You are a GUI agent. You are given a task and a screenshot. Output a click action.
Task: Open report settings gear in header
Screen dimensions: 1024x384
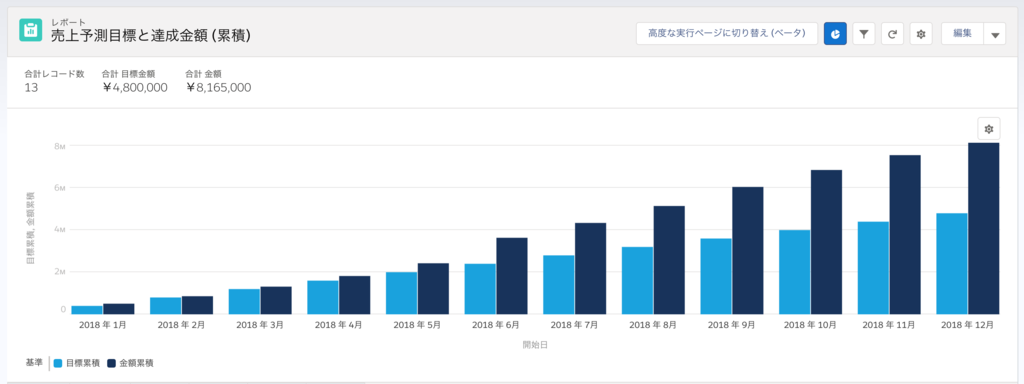[x=921, y=33]
